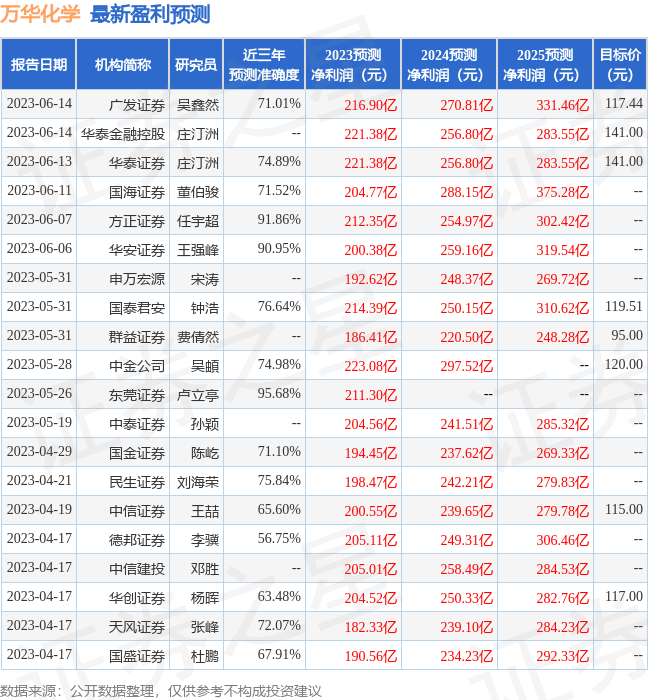Image resolution: width=648 pixels, height=700 pixels.
Task: Click researcher name 刘海荣
Action: pos(198,482)
